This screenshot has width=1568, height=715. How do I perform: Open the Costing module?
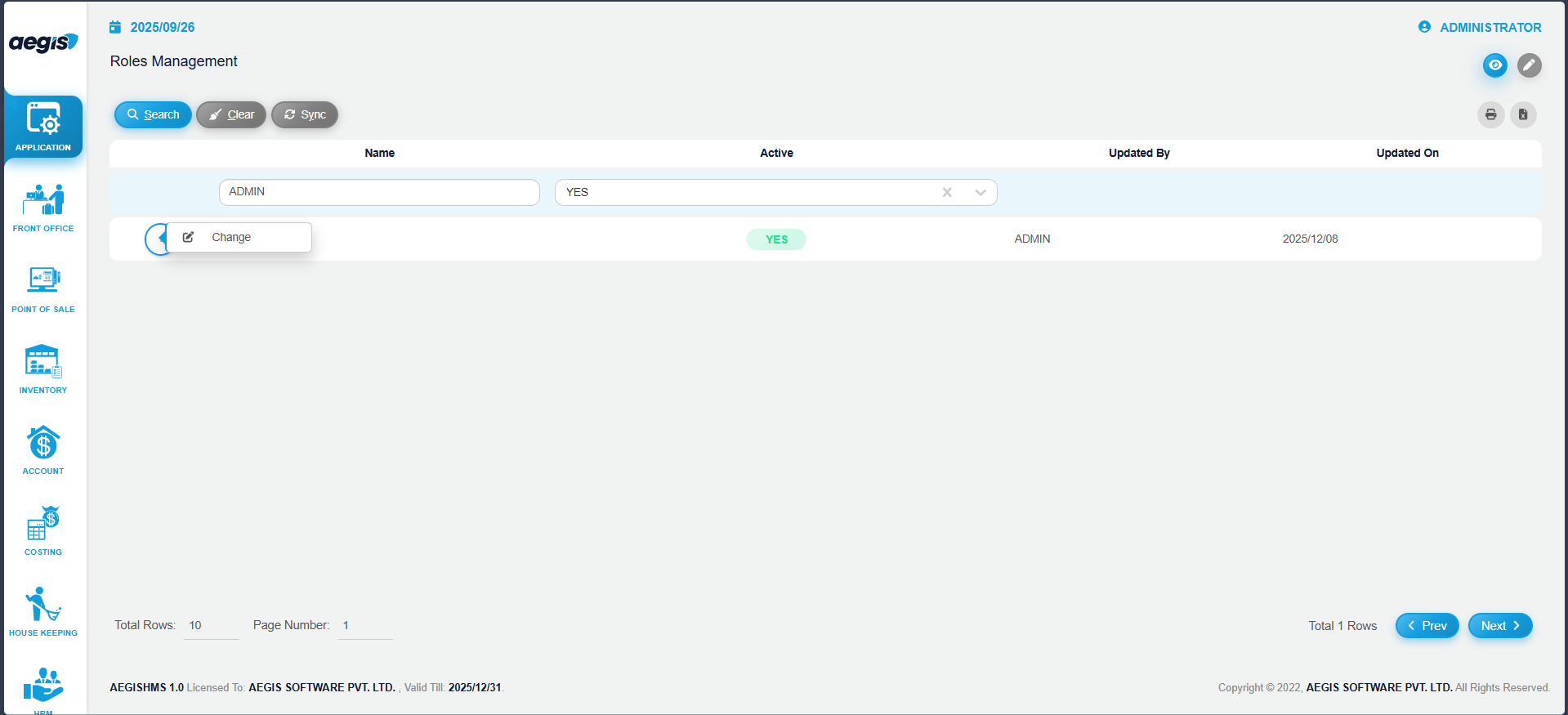pyautogui.click(x=43, y=531)
